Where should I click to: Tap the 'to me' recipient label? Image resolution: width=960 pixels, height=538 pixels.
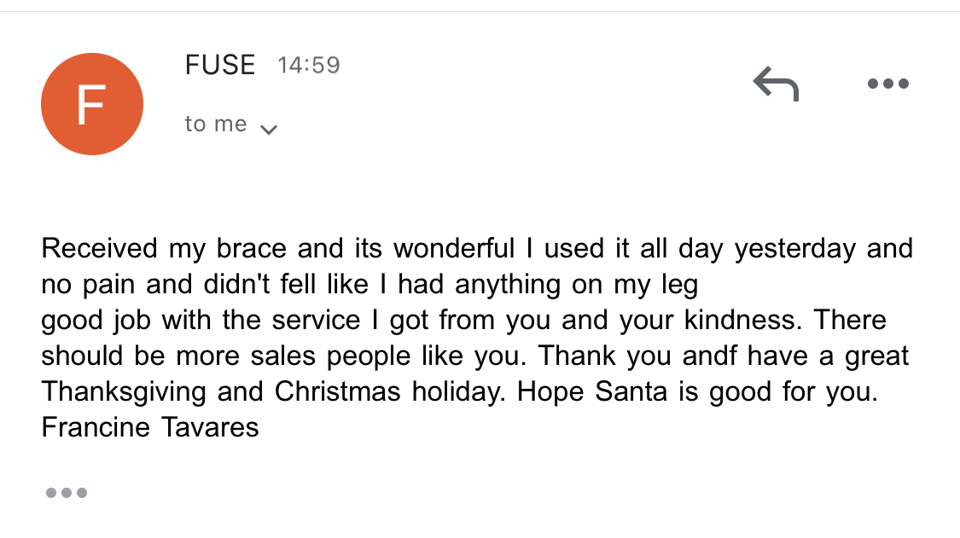(216, 124)
